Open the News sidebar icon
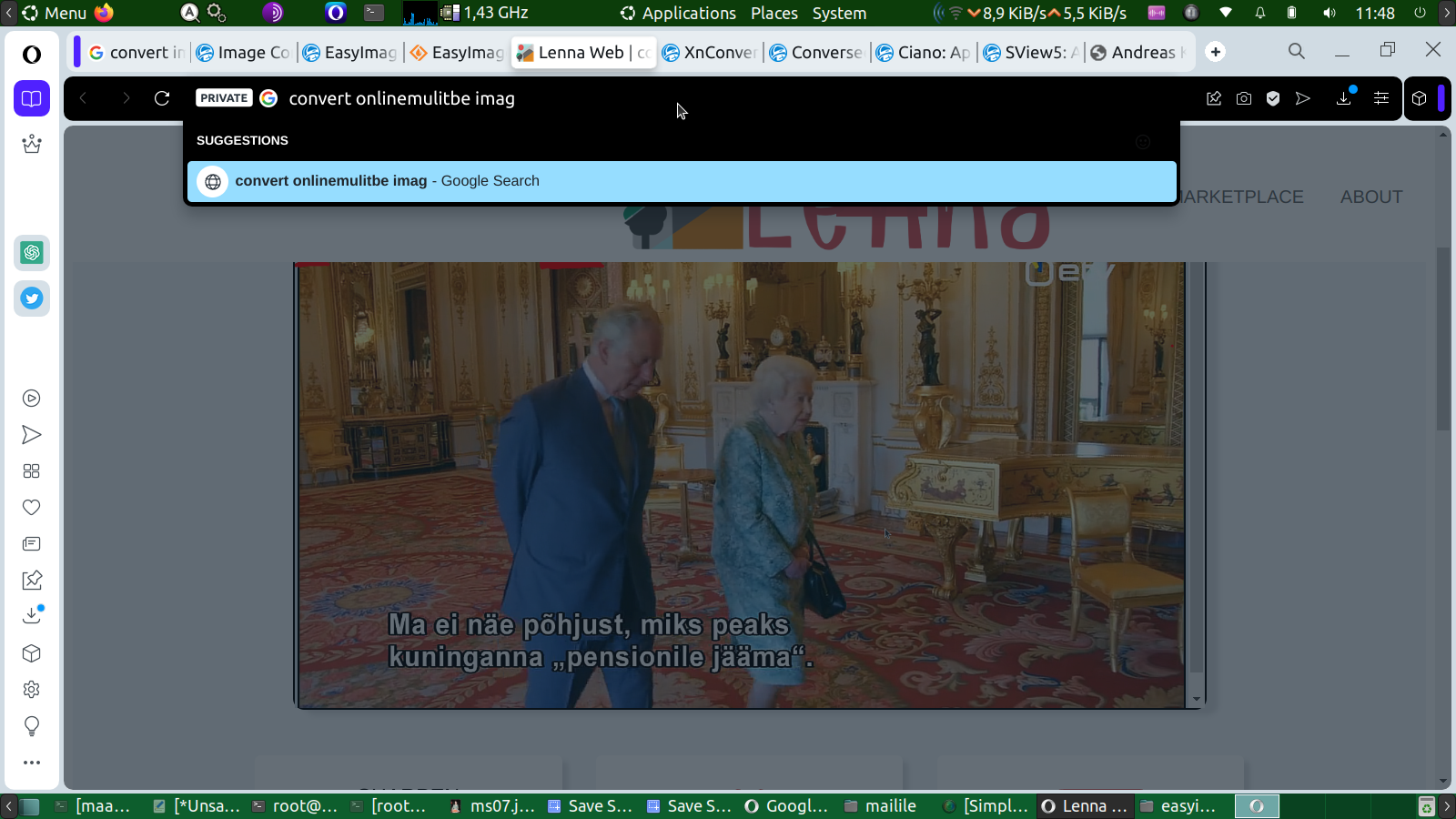 [32, 543]
